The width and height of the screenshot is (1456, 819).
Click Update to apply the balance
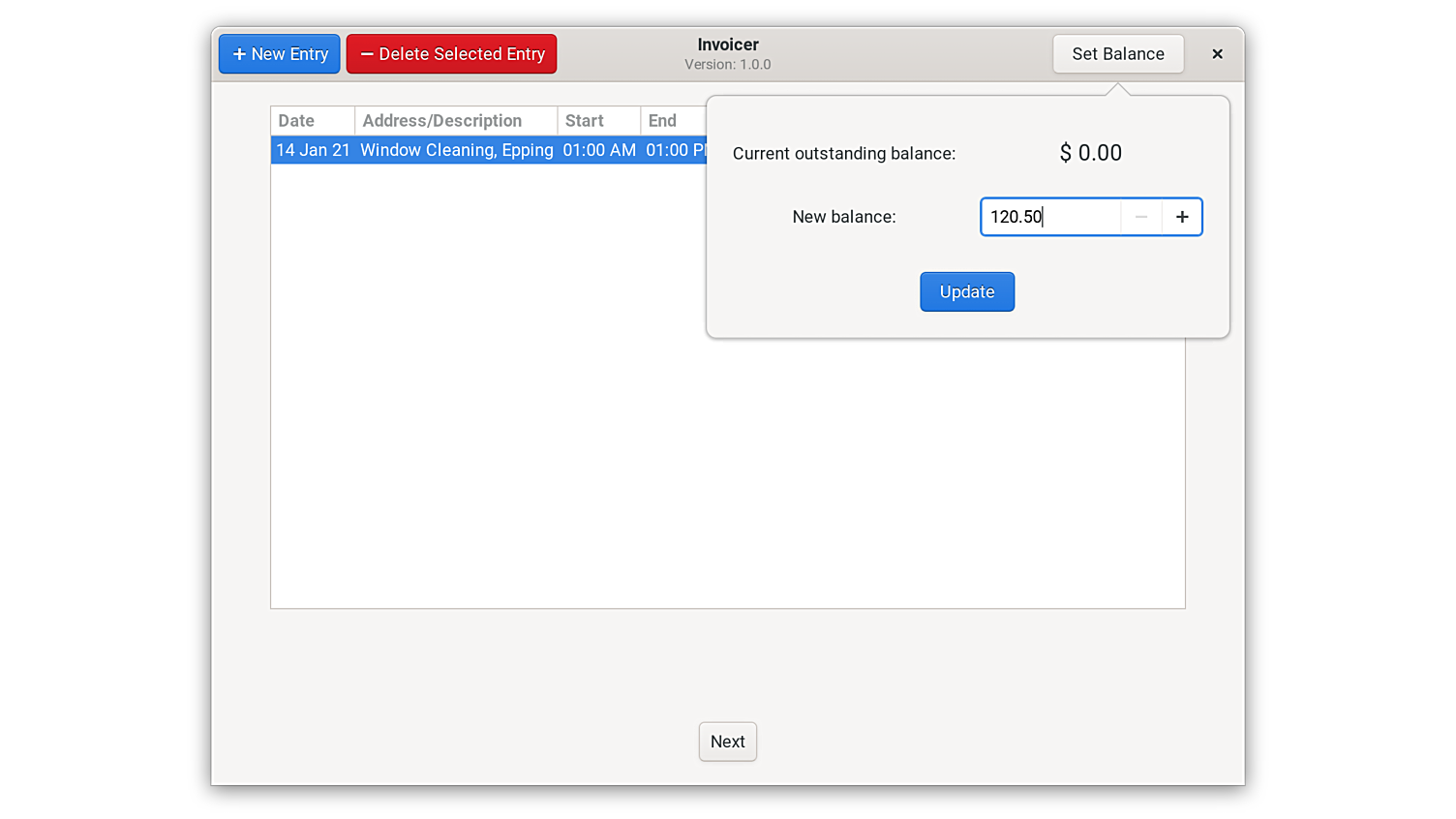966,292
